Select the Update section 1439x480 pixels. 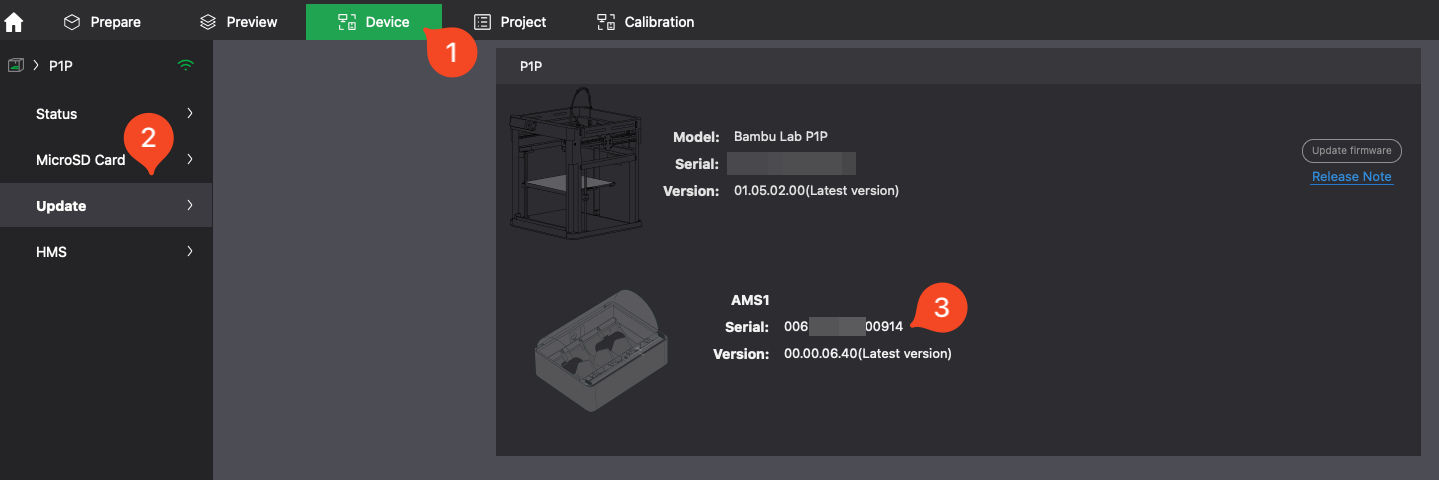pyautogui.click(x=106, y=206)
